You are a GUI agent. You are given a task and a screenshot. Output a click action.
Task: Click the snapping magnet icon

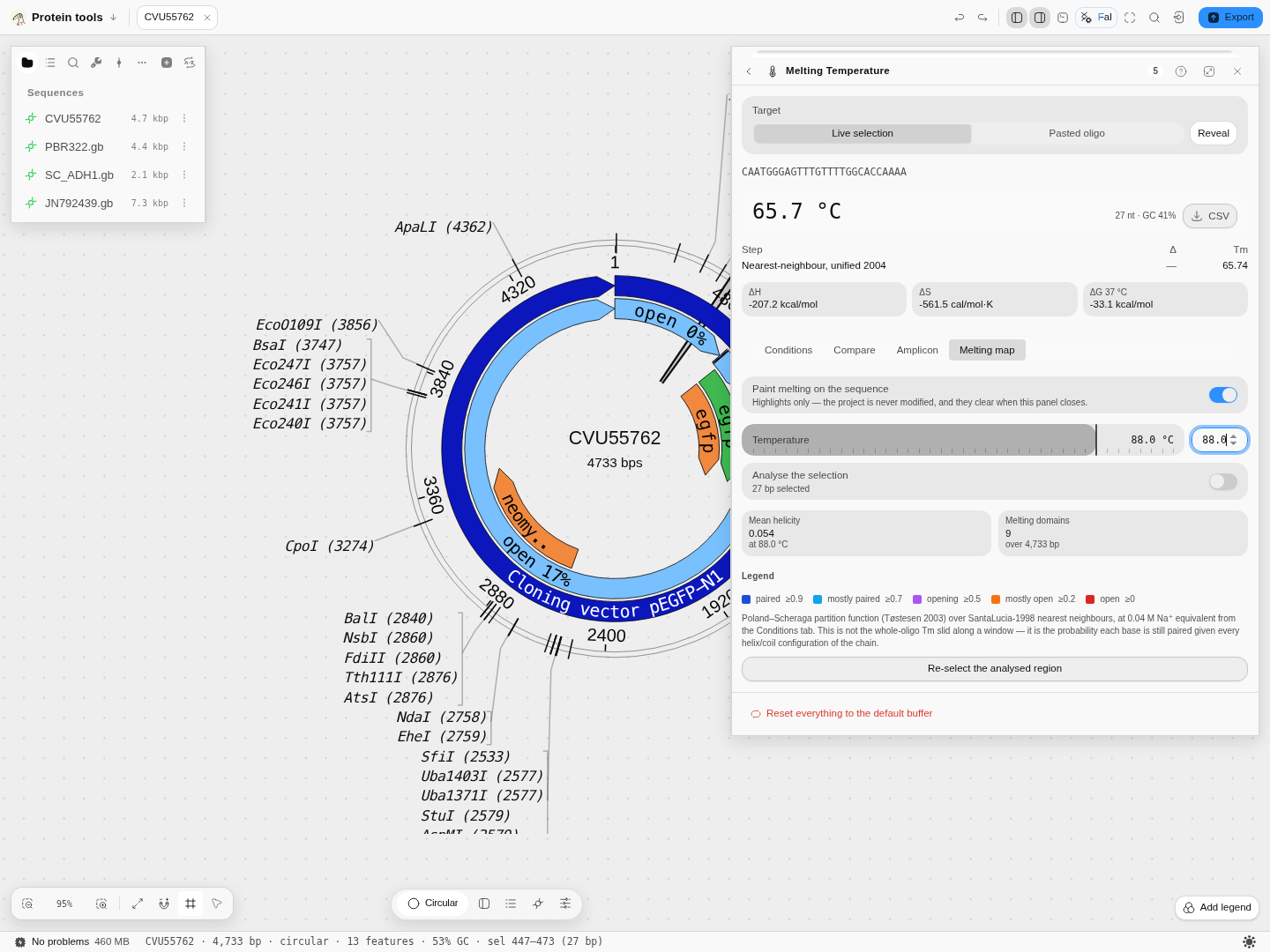(x=164, y=904)
